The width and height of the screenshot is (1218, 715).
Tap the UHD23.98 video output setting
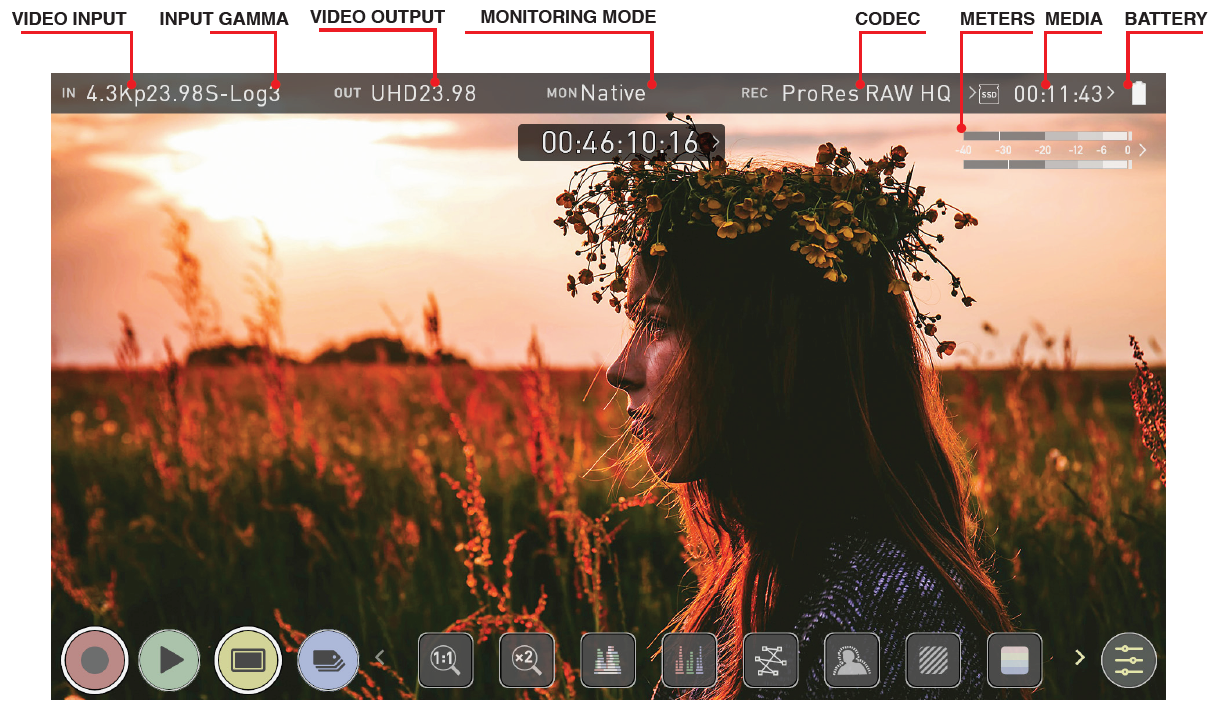tap(423, 94)
